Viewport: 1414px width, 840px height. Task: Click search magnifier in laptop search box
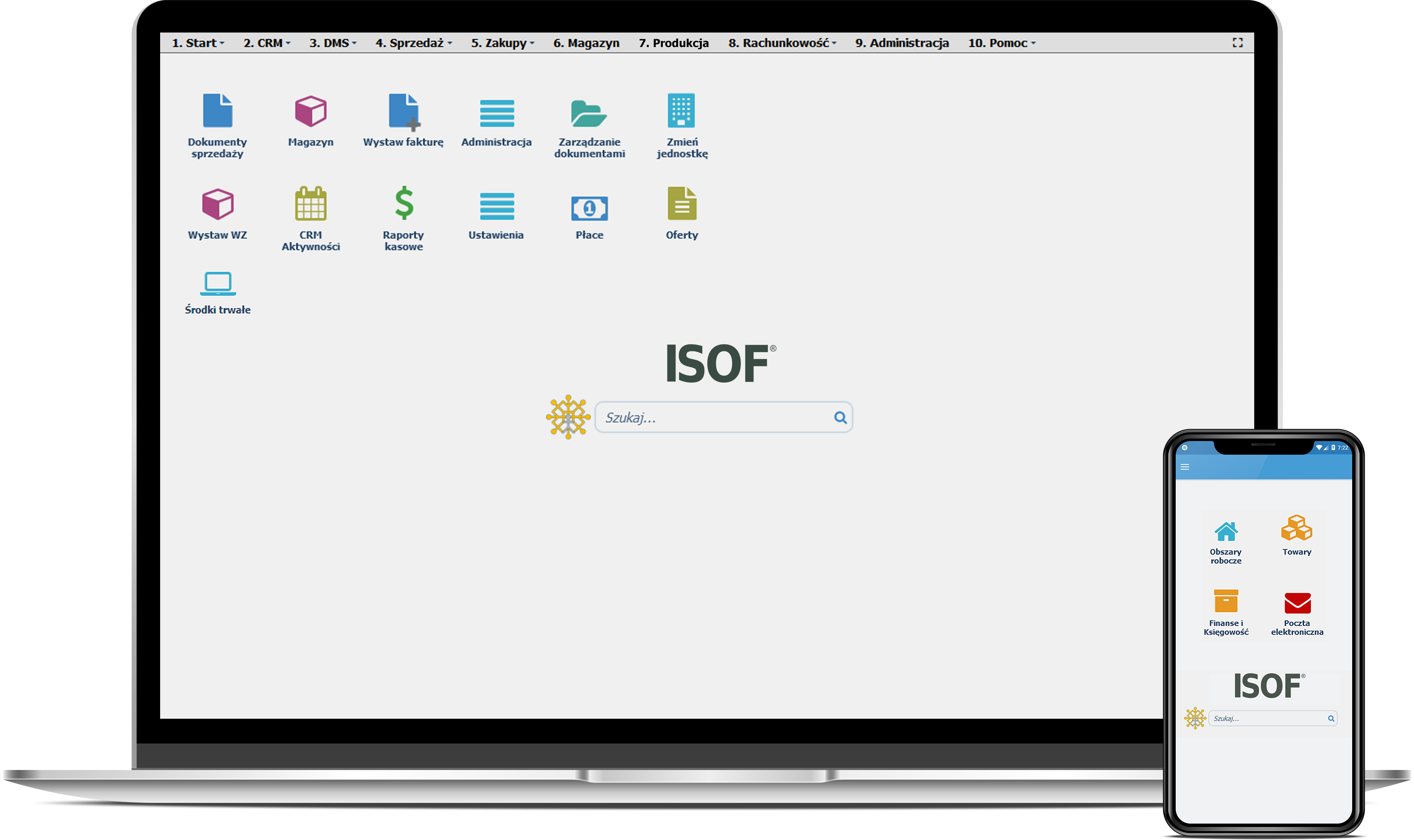840,418
